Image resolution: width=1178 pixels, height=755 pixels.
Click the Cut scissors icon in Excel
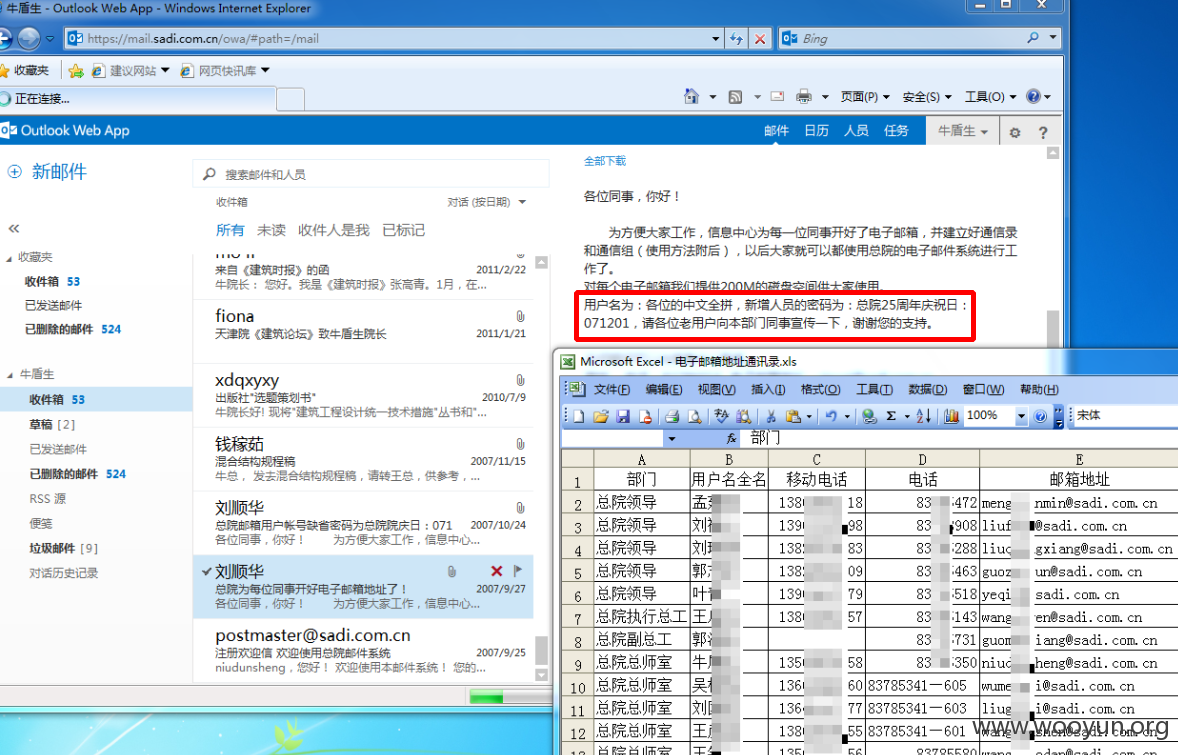[770, 416]
